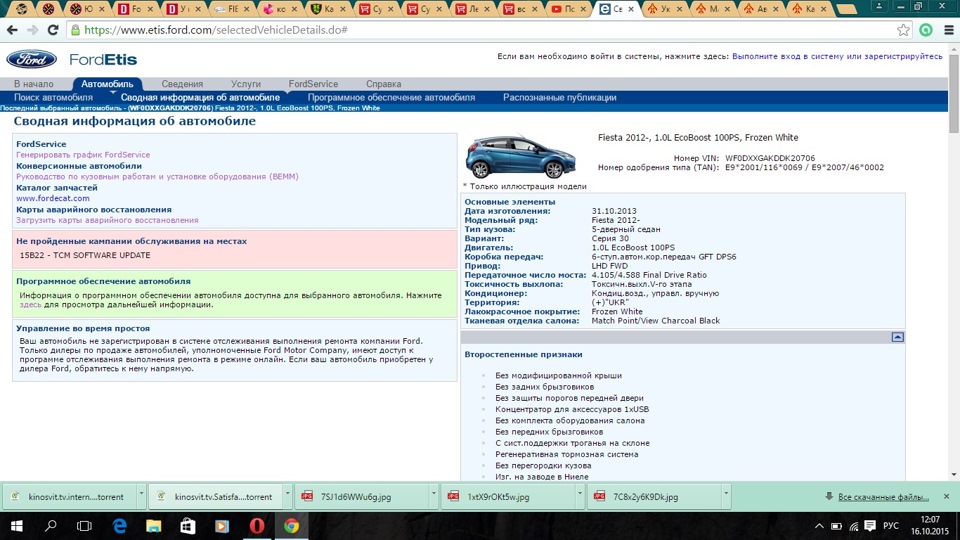Viewport: 960px width, 540px height.
Task: Click 'Генерировать график FordService' link
Action: pos(83,155)
